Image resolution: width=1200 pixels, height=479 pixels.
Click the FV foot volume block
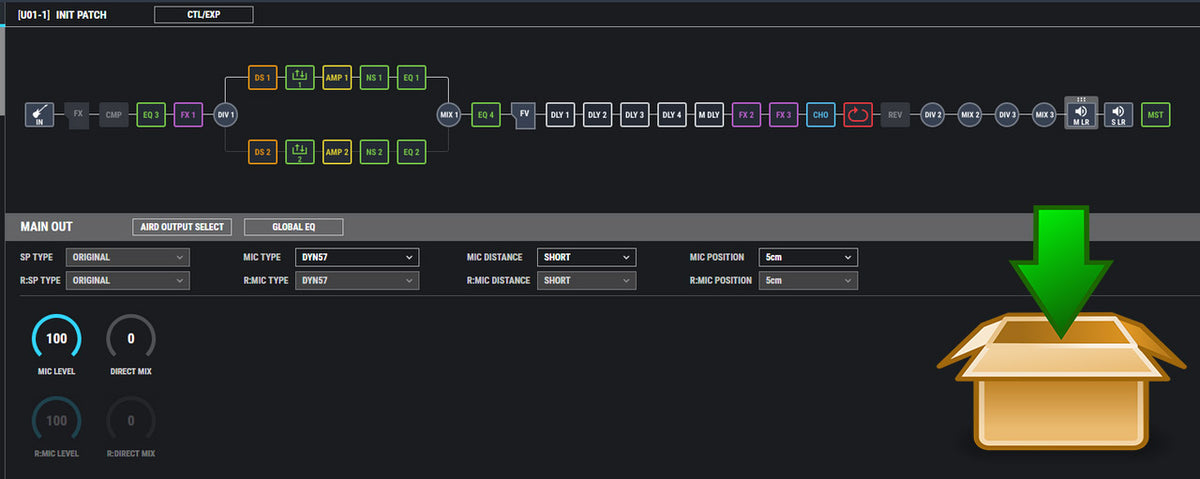524,115
